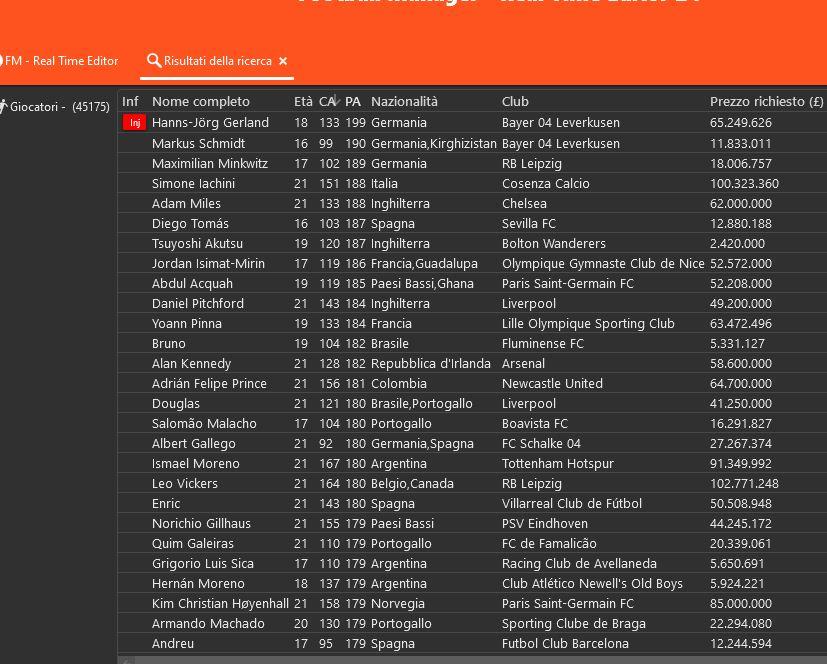This screenshot has width=827, height=664.
Task: Click the Club column header
Action: 515,101
